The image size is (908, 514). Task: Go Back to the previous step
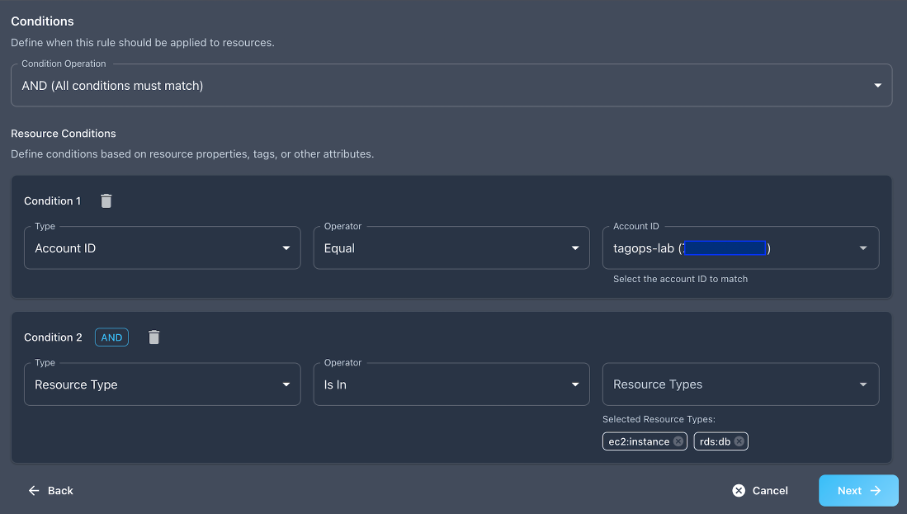coord(51,490)
